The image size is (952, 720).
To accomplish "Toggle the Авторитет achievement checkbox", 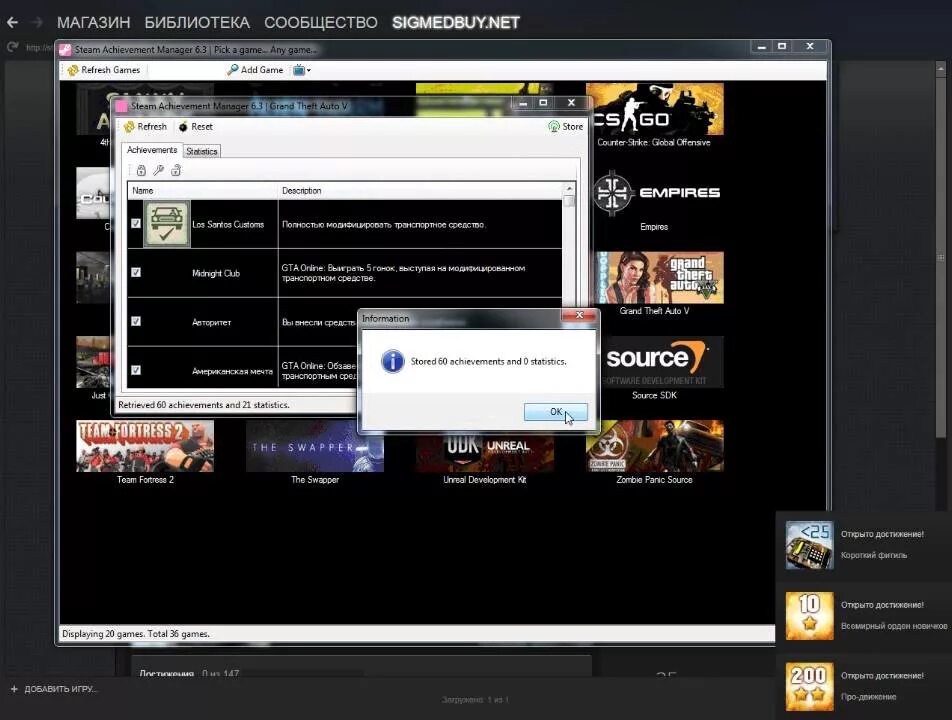I will point(136,321).
